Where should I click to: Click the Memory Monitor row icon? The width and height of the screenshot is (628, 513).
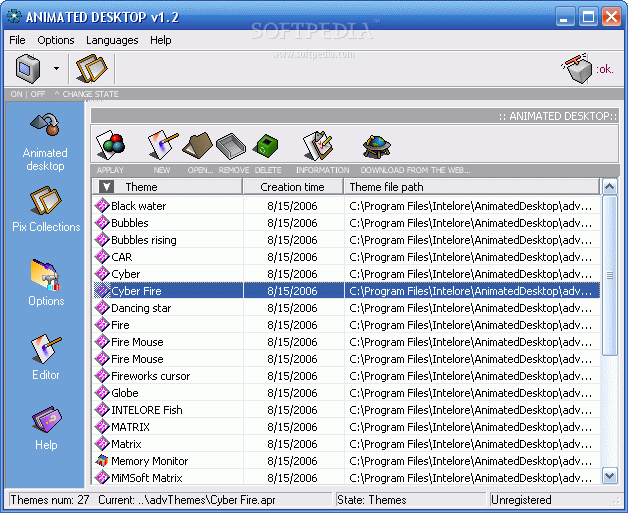102,461
